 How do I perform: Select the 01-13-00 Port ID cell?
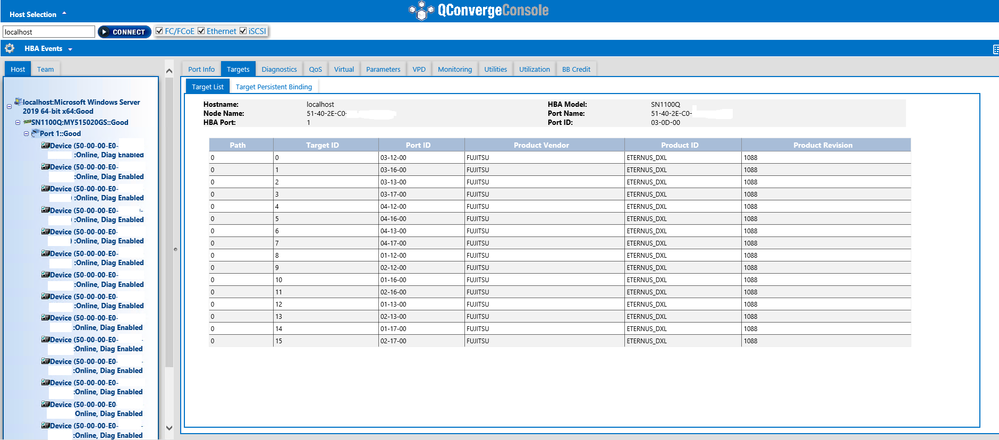point(421,304)
